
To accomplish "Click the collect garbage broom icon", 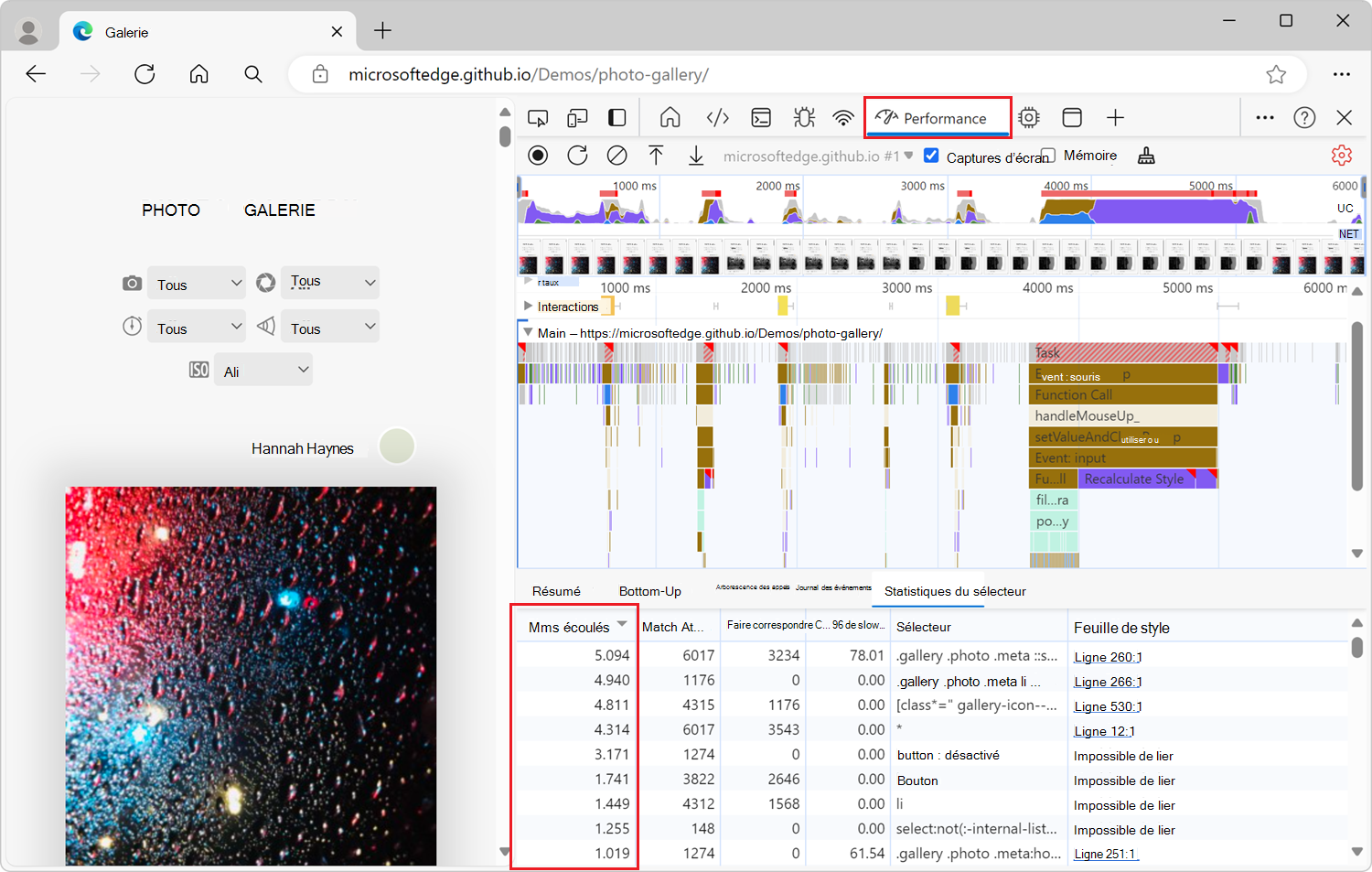I will (1146, 156).
